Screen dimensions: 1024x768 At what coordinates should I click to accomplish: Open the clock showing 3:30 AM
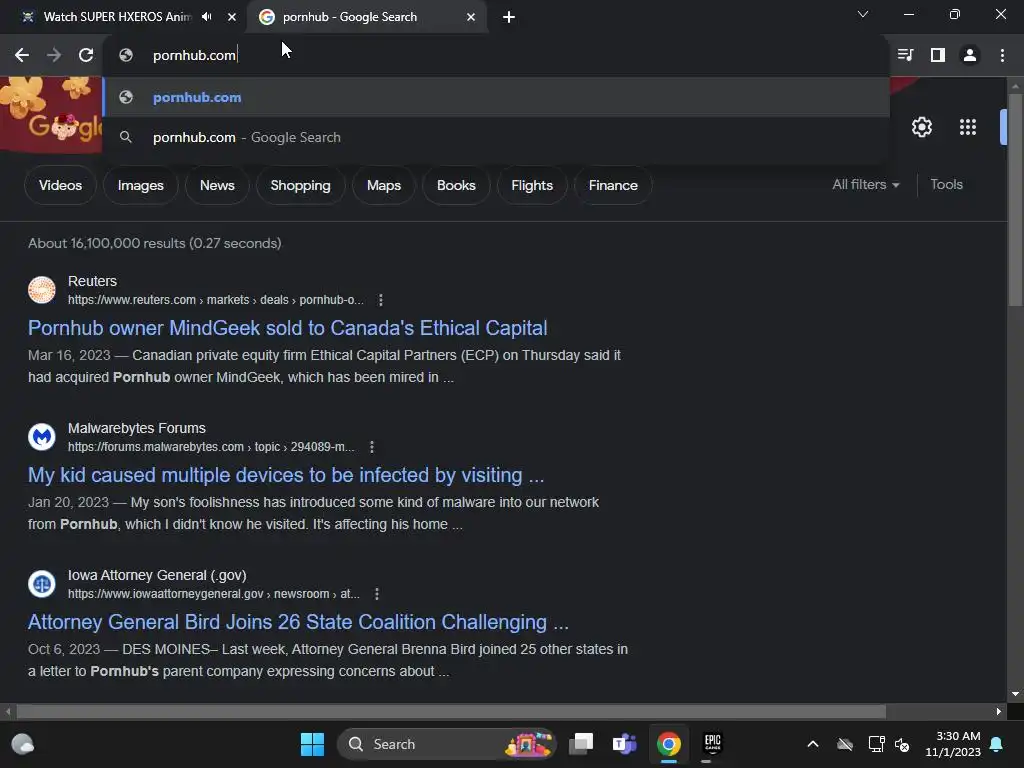coord(953,744)
